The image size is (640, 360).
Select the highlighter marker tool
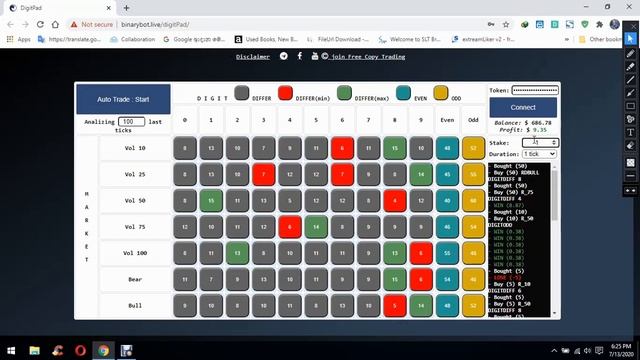tap(631, 67)
